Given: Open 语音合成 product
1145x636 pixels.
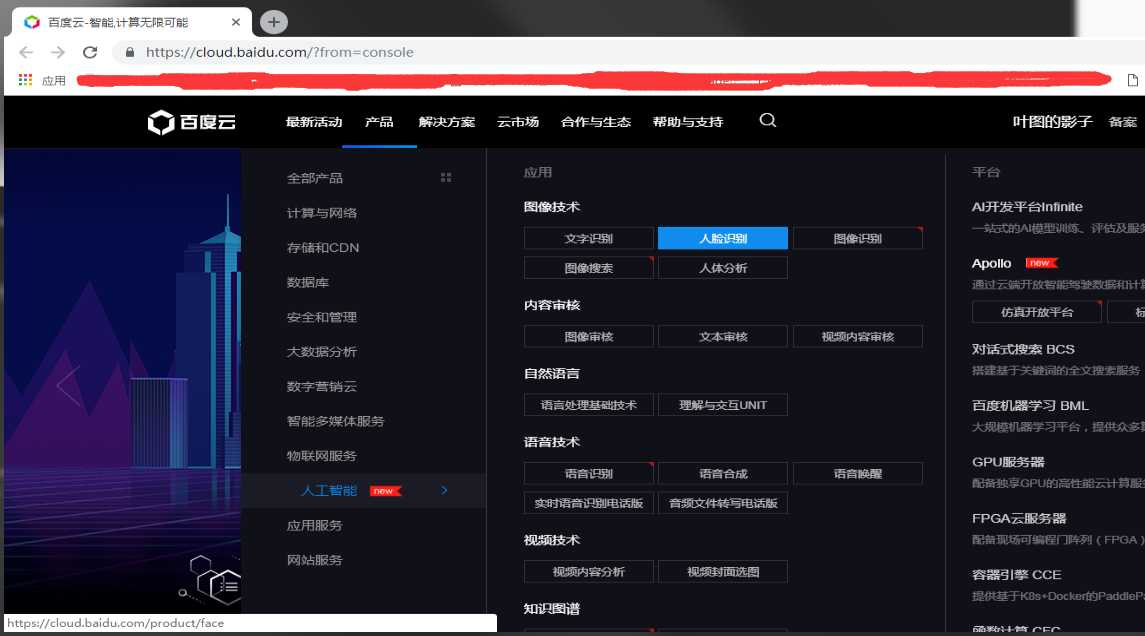Looking at the screenshot, I should 723,474.
